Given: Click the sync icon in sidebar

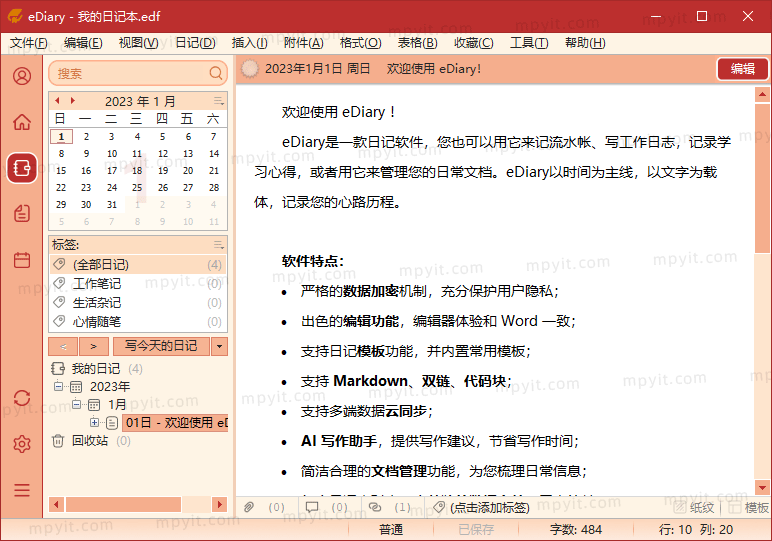Looking at the screenshot, I should (x=22, y=398).
